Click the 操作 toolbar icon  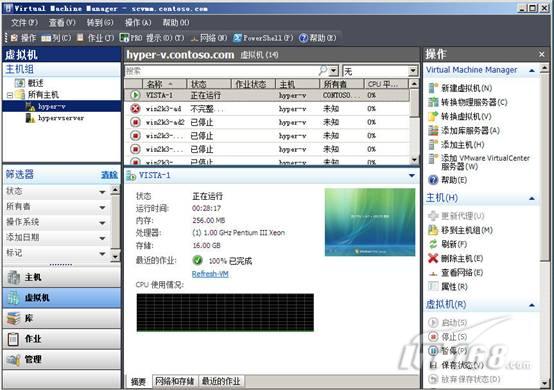click(x=14, y=37)
